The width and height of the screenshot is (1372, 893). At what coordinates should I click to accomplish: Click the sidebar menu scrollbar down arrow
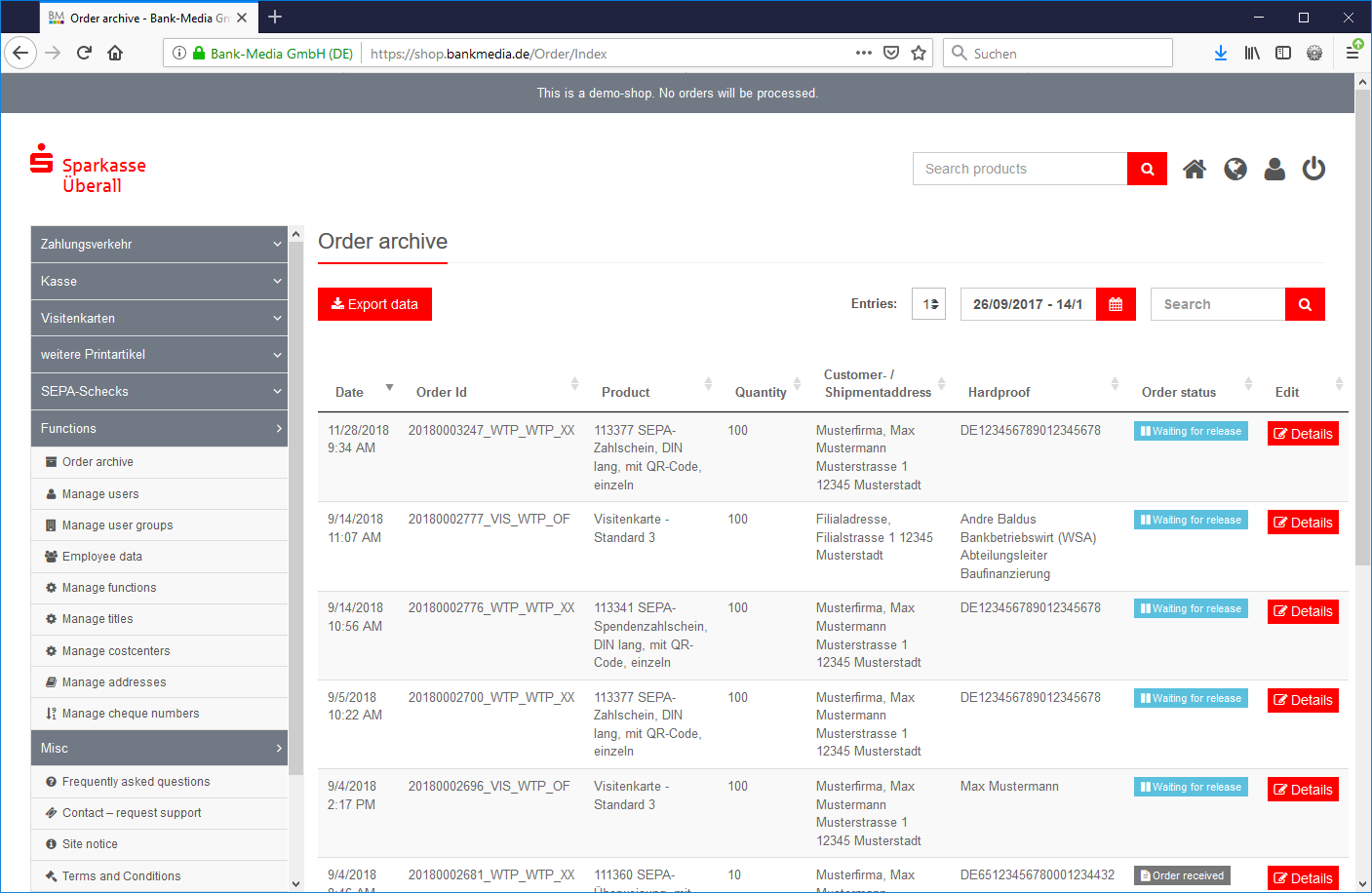(296, 883)
